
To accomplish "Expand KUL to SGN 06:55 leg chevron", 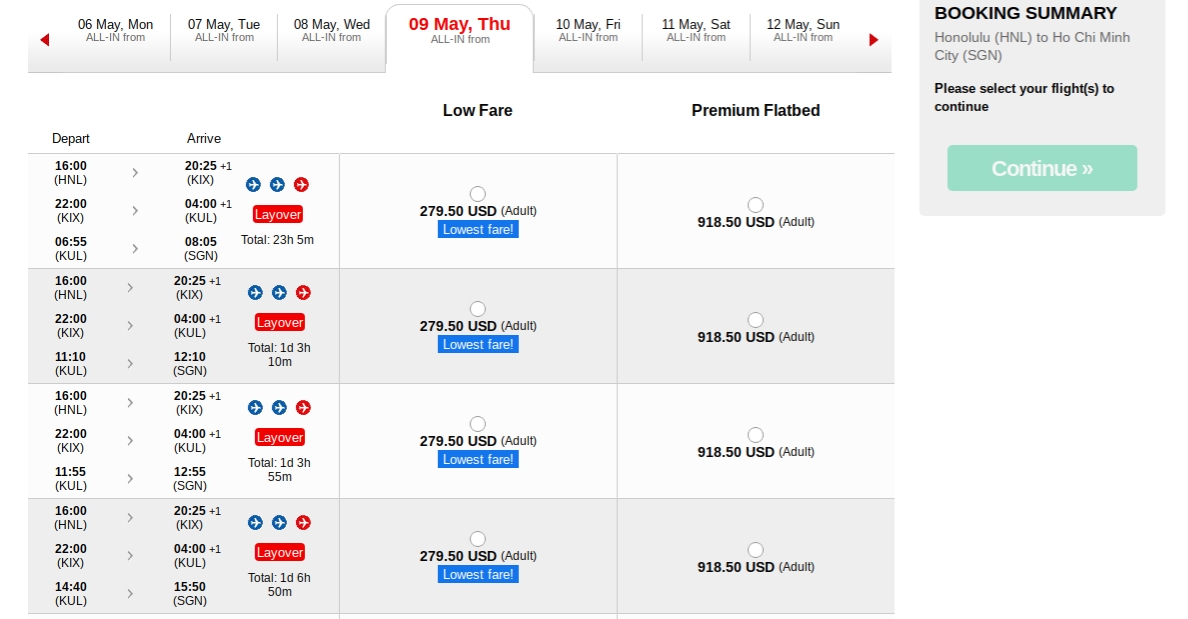I will click(135, 249).
